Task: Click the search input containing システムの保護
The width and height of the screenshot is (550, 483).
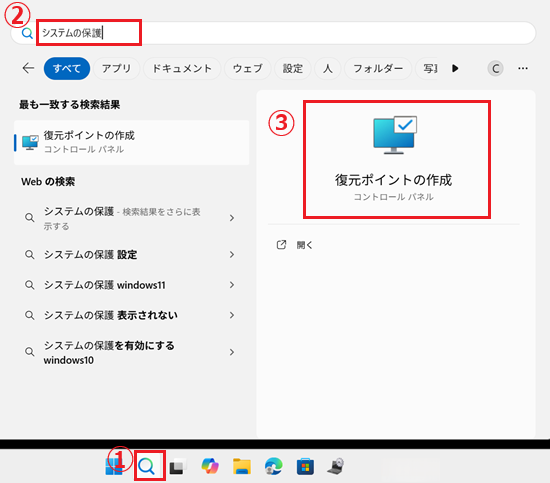Action: pyautogui.click(x=274, y=33)
